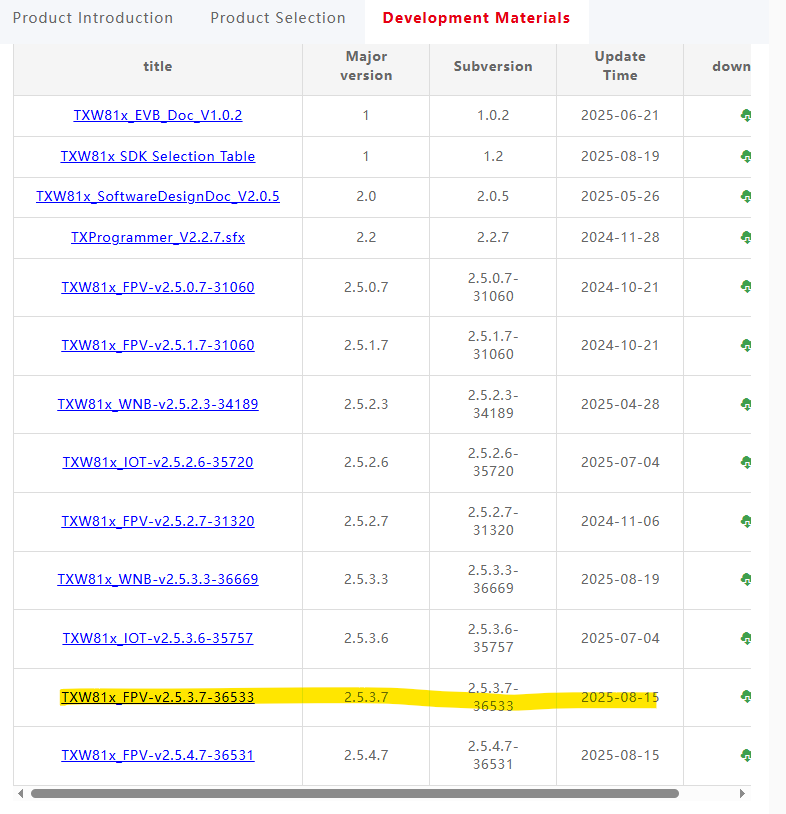Click horizontal scrollbar thumb below table
786x814 pixels.
click(x=355, y=794)
